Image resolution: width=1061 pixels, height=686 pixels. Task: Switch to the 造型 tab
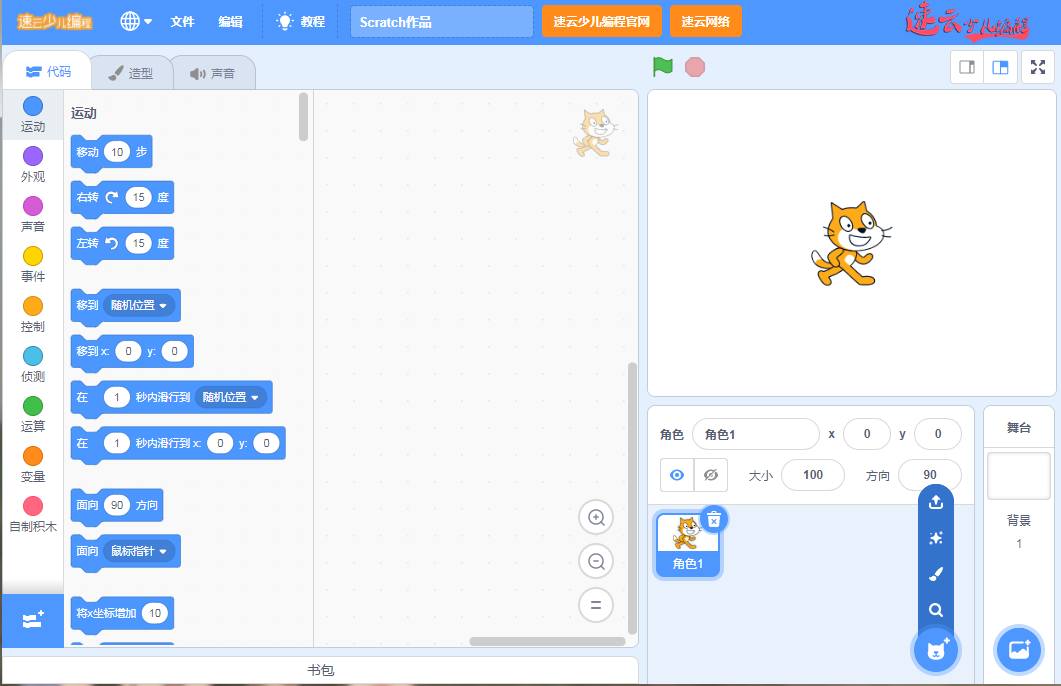pos(131,71)
